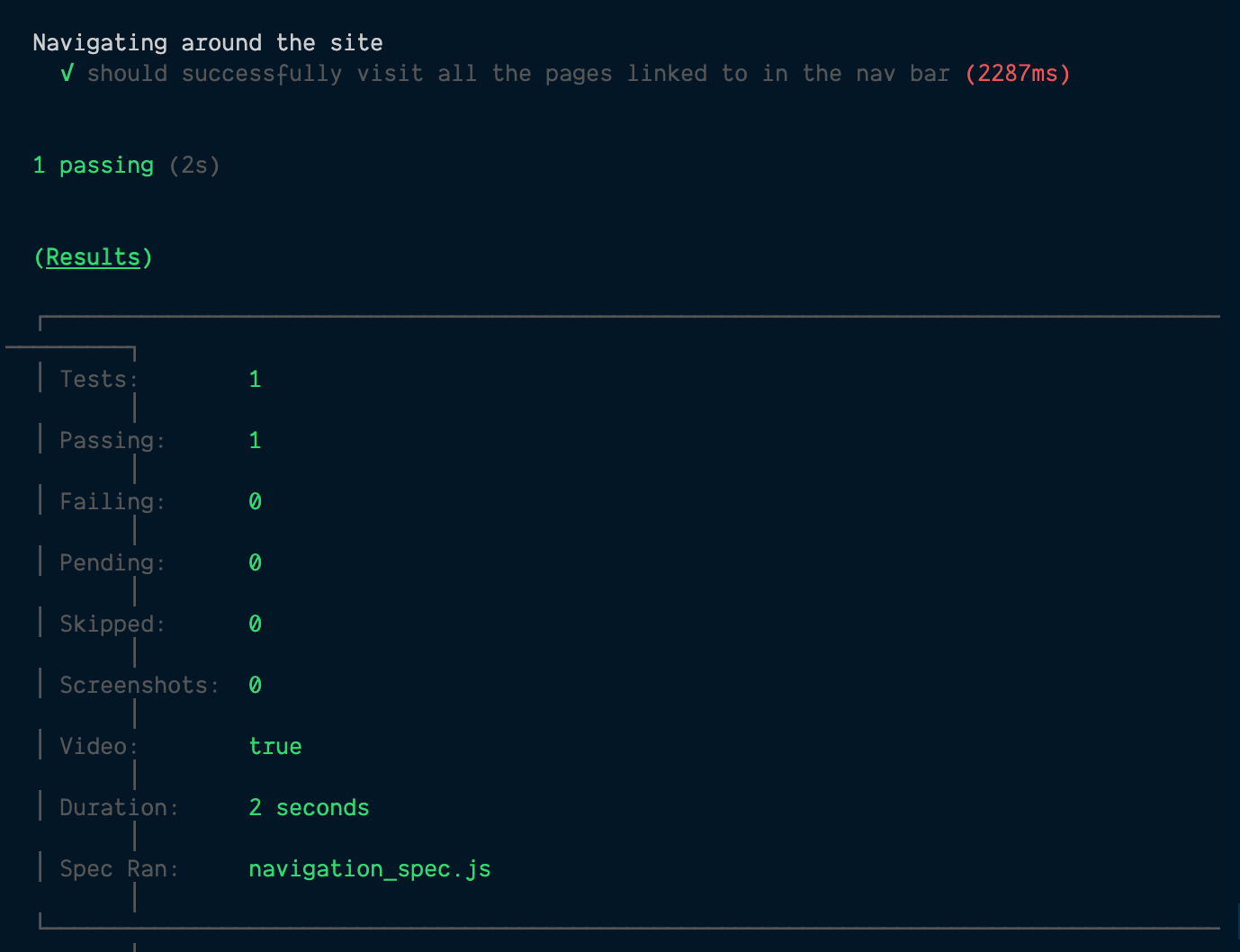Click the navigation_spec.js file name
1240x952 pixels.
click(370, 869)
